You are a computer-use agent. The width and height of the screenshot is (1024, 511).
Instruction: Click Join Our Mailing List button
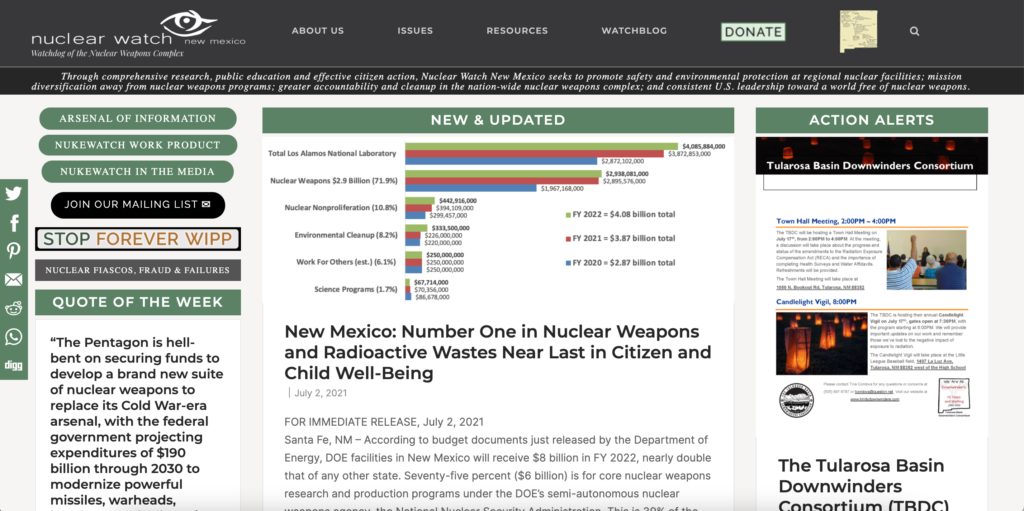pos(138,205)
